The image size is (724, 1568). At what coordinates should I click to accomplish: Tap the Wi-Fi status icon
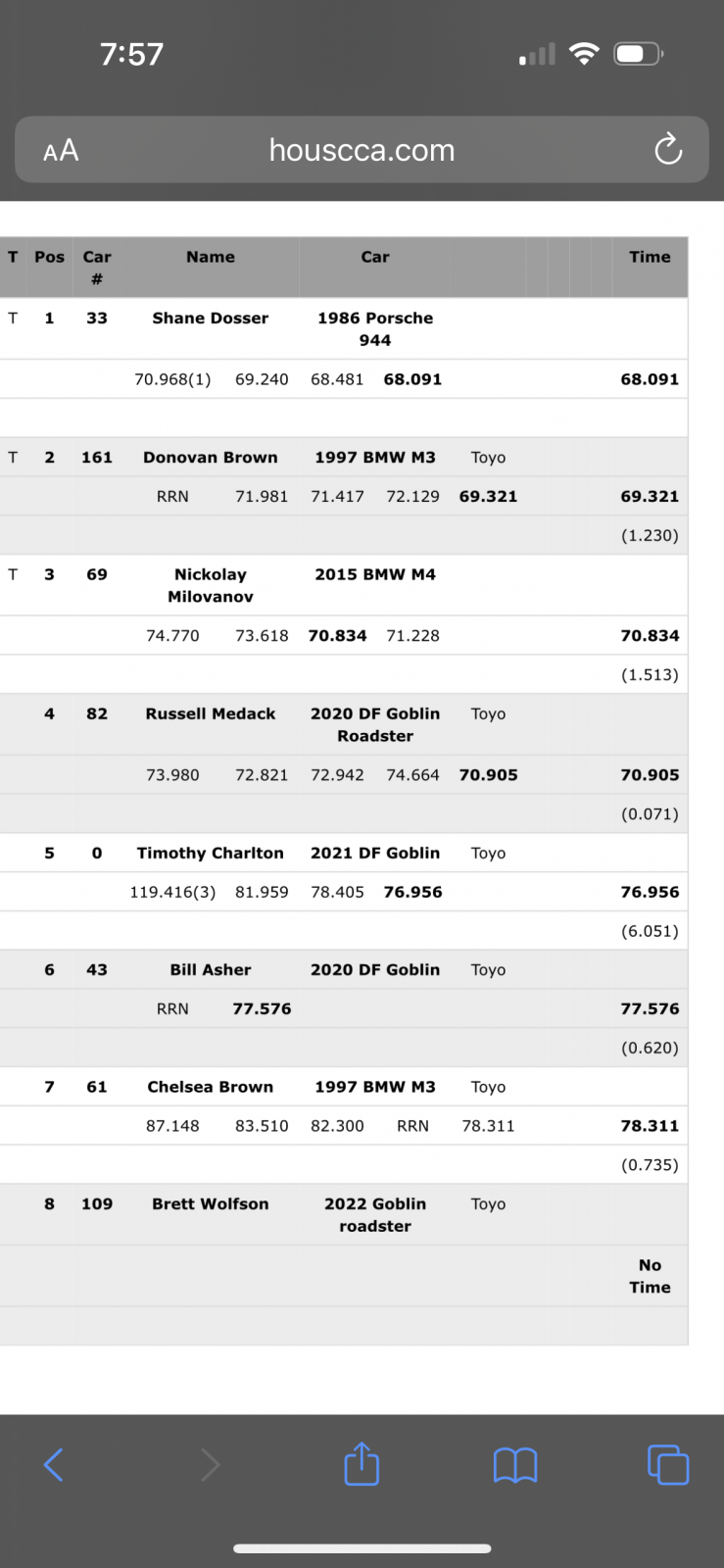coord(584,54)
